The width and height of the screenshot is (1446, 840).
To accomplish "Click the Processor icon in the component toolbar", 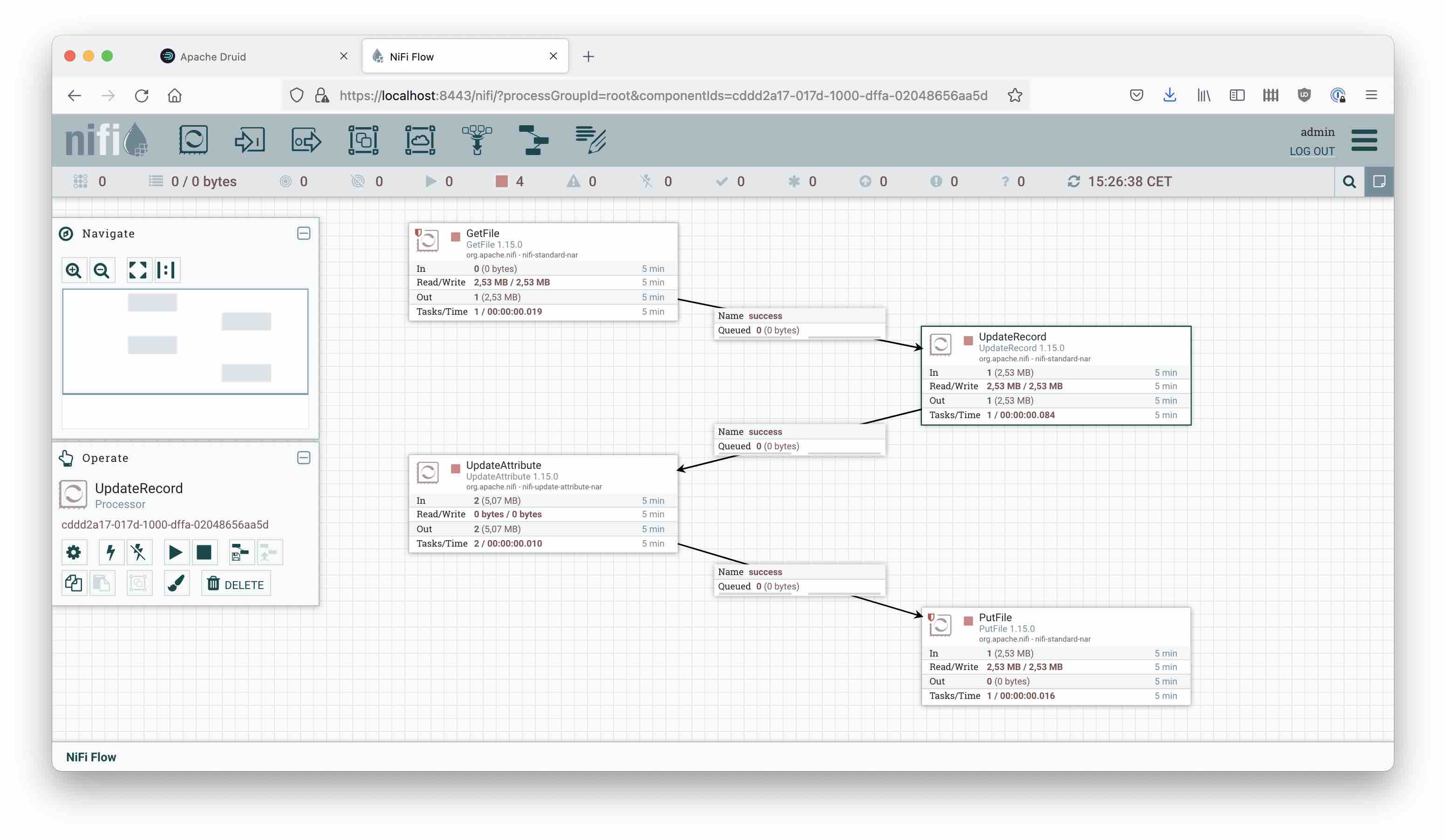I will [x=193, y=140].
